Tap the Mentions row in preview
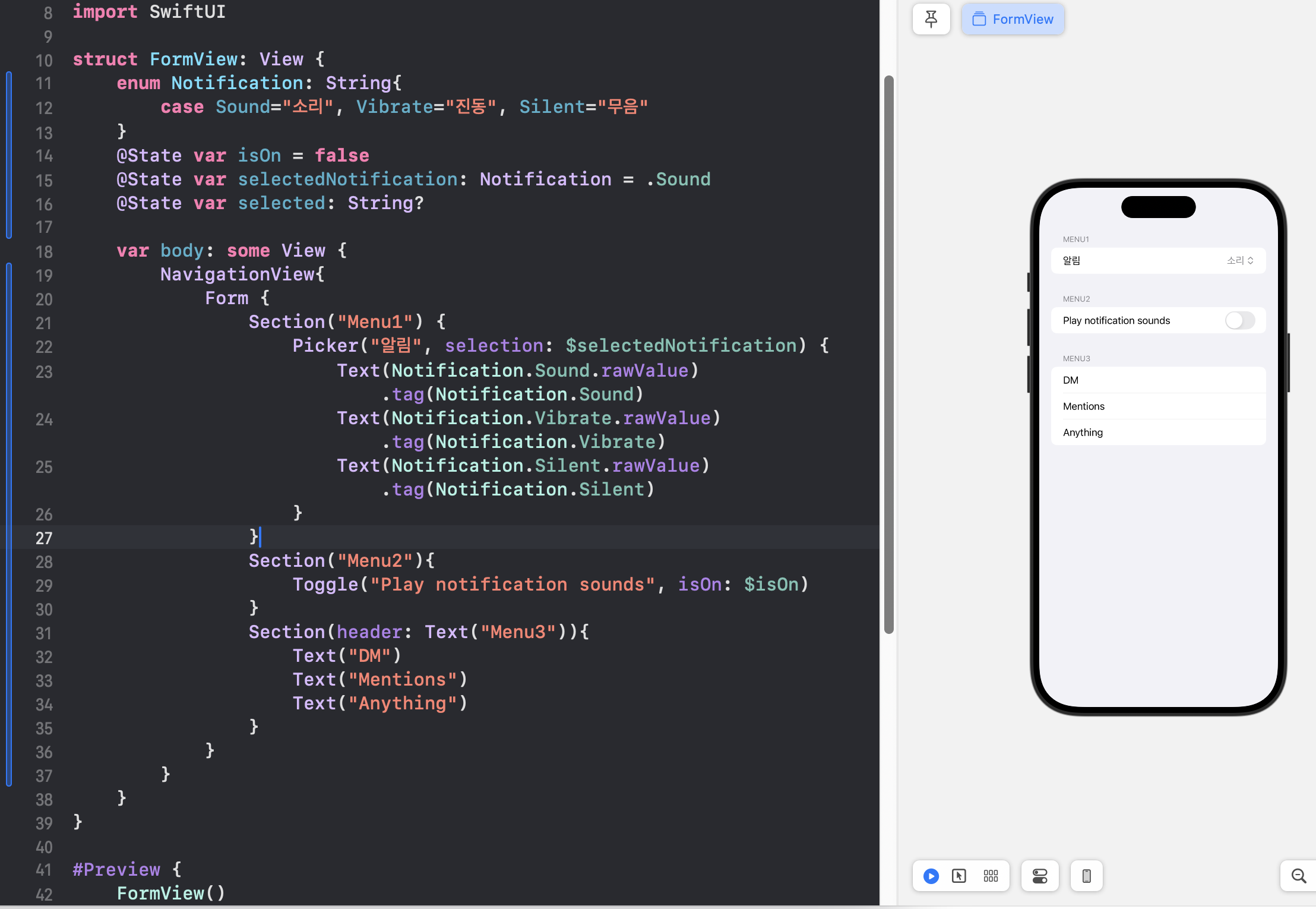The height and width of the screenshot is (909, 1316). [x=1157, y=406]
